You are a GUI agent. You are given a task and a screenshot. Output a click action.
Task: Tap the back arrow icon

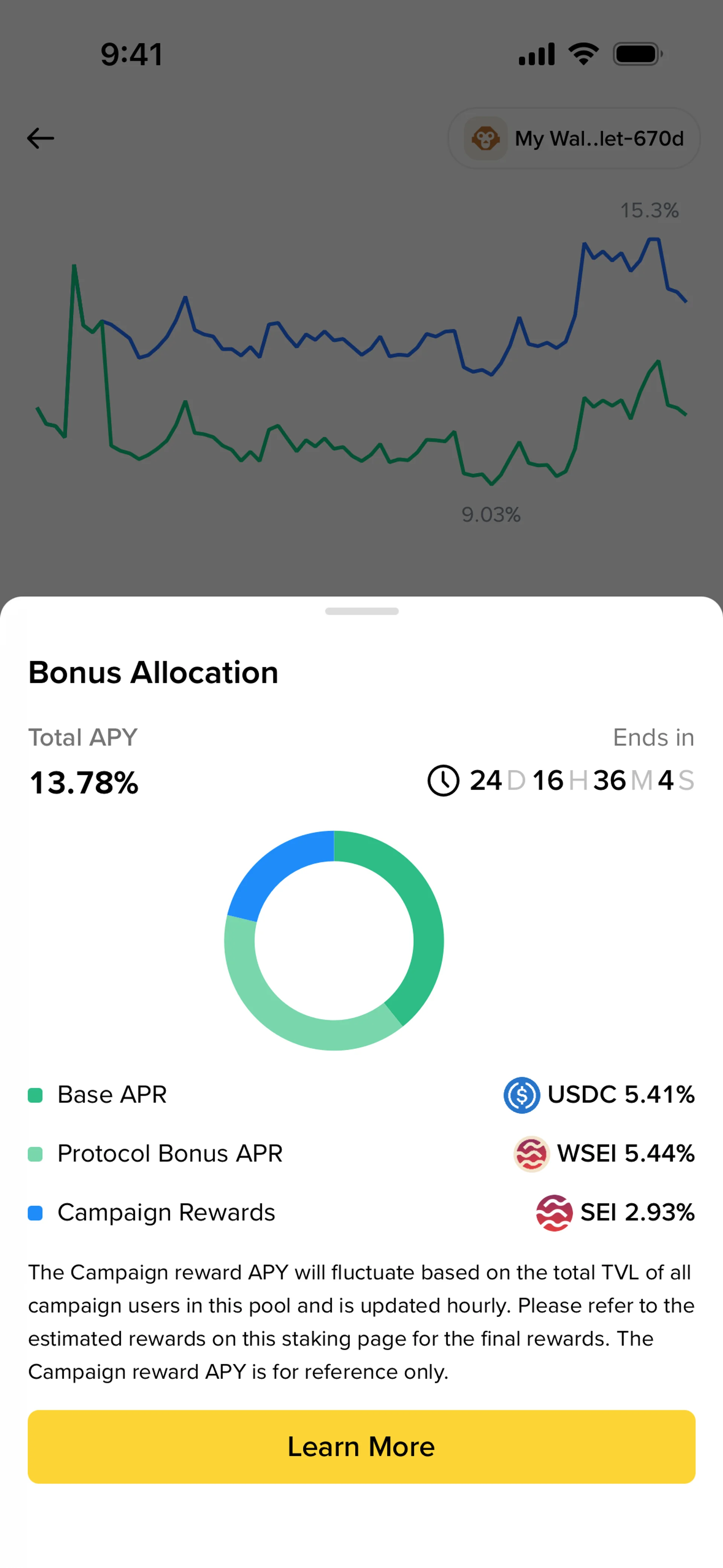coord(41,138)
